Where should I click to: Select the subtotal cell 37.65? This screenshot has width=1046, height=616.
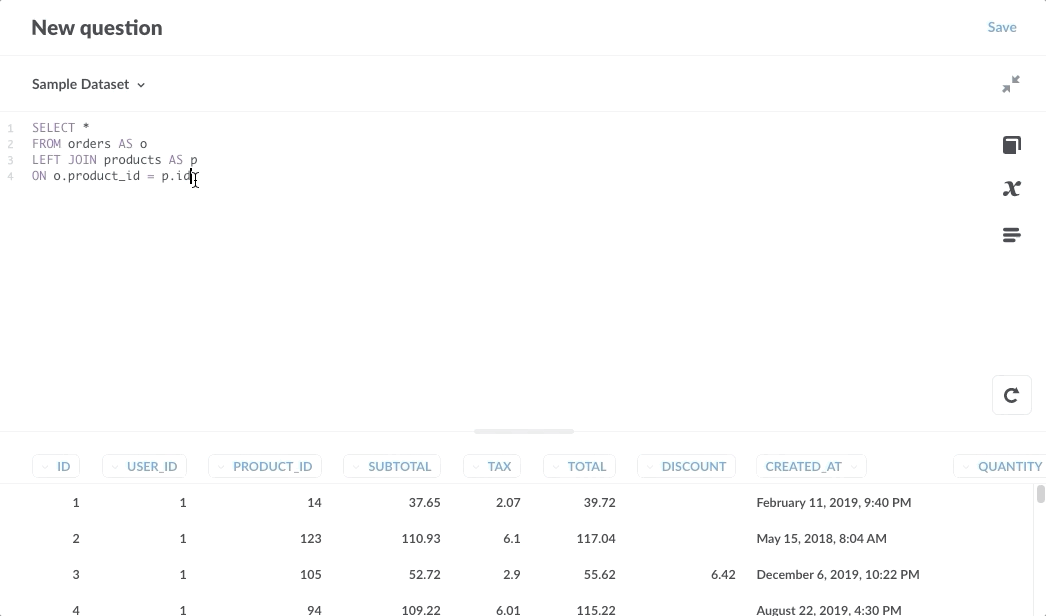[424, 503]
